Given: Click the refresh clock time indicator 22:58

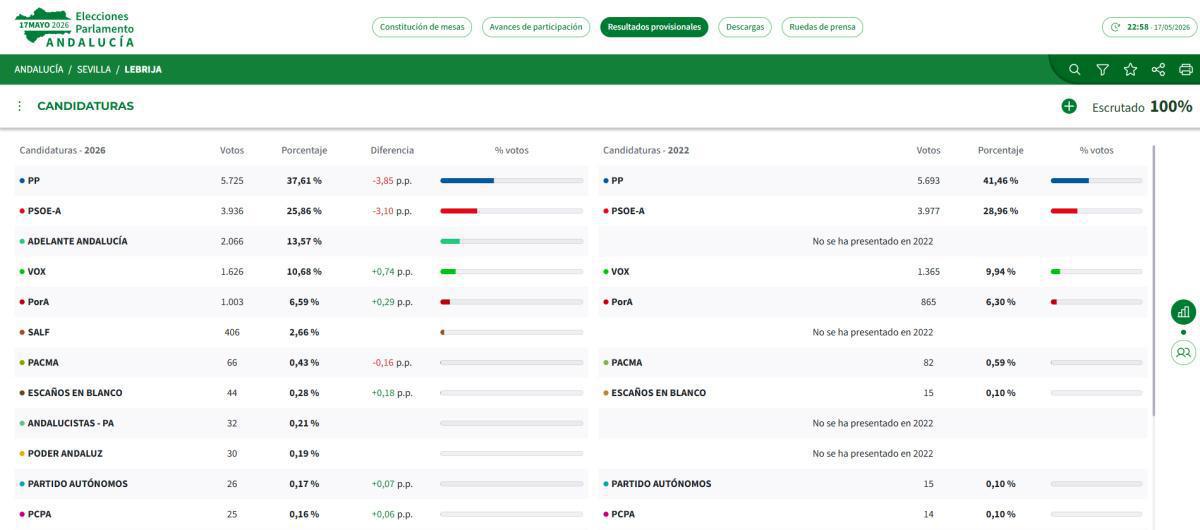Looking at the screenshot, I should pos(1148,27).
